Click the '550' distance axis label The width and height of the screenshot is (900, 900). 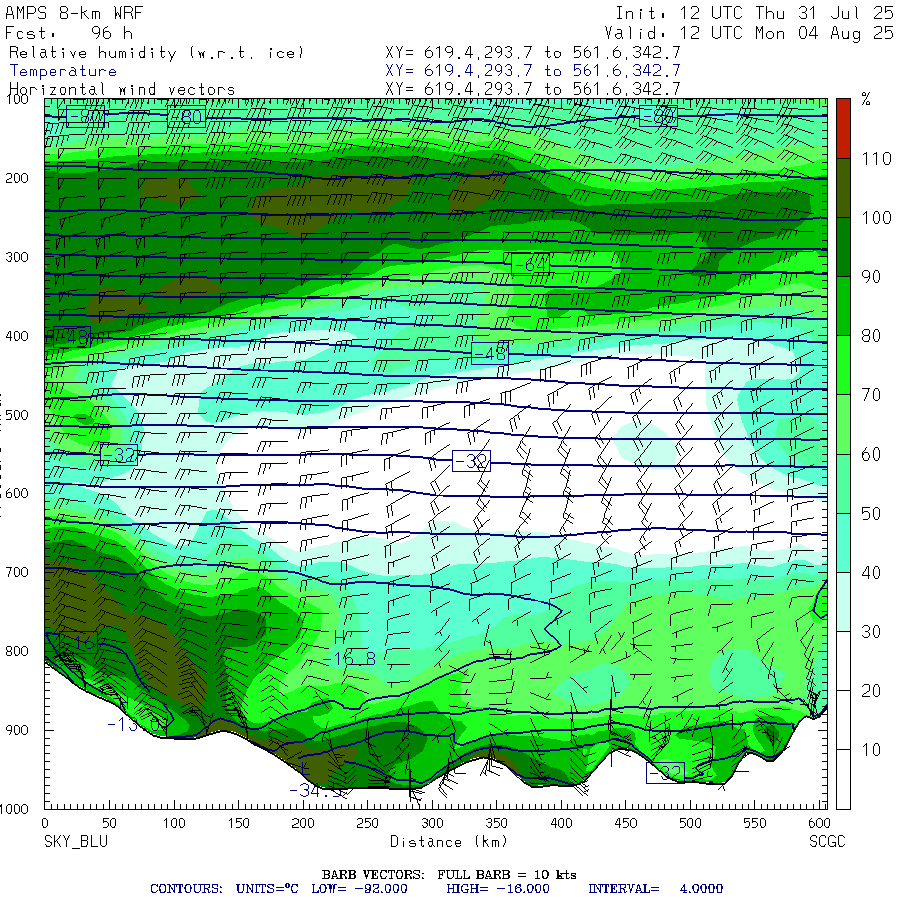(x=755, y=823)
